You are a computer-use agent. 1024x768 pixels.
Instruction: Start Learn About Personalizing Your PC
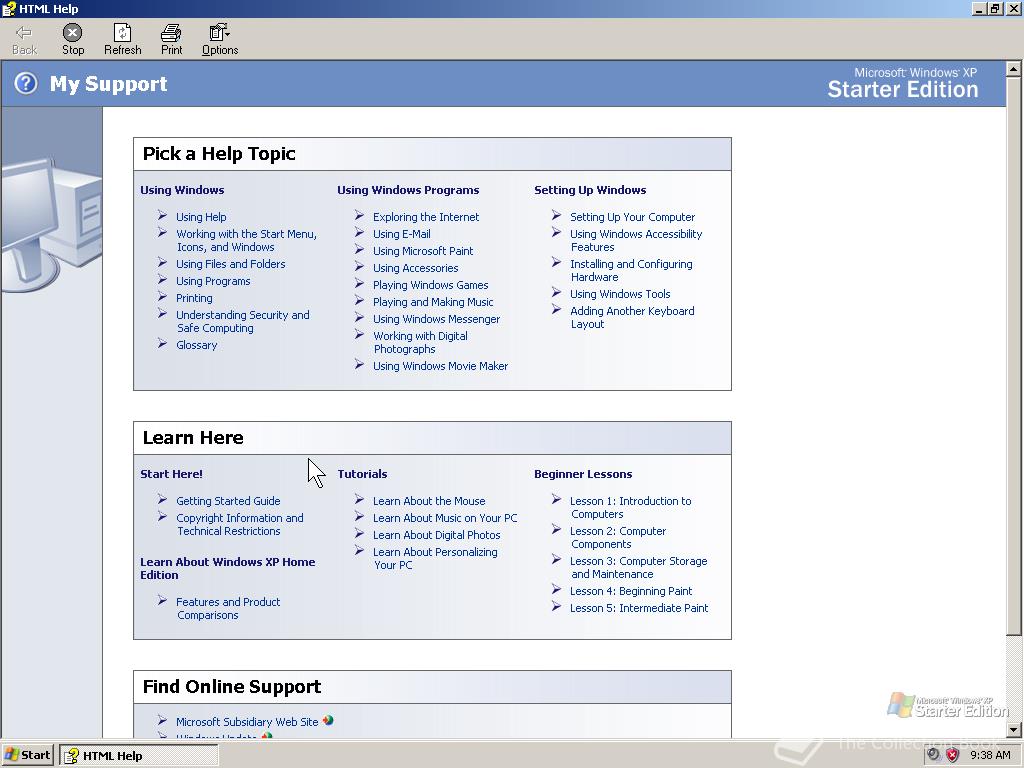coord(435,558)
